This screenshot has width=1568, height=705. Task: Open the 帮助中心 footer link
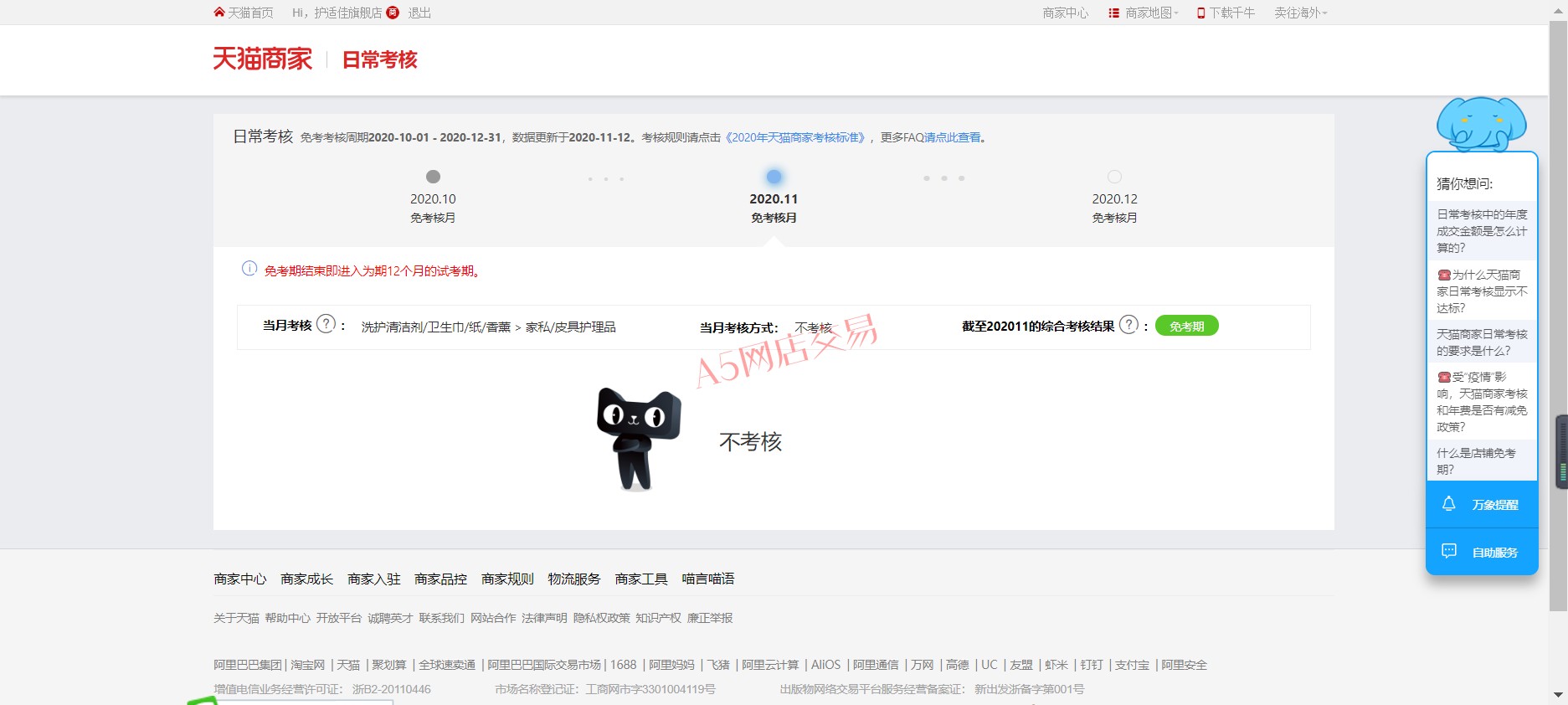pos(287,618)
